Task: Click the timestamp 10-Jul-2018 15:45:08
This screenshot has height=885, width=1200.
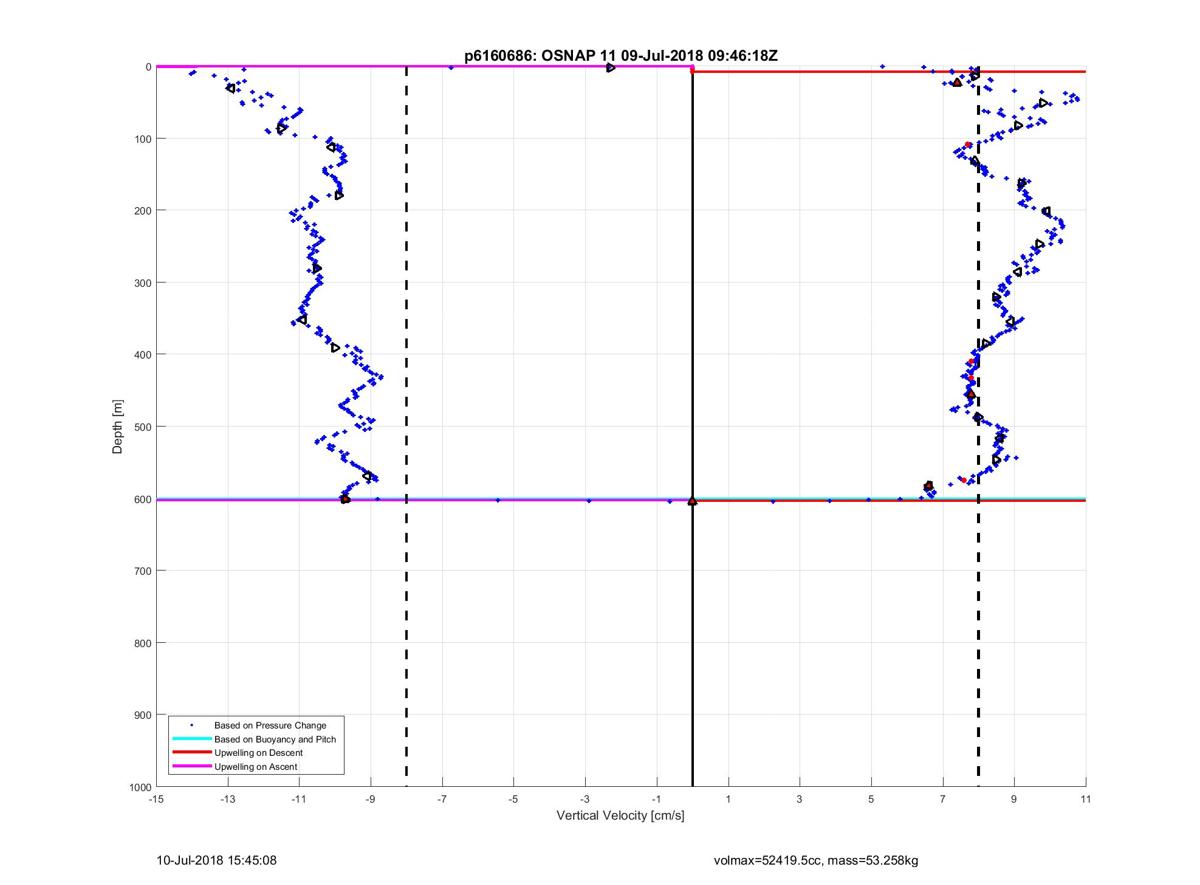Action: [x=216, y=859]
